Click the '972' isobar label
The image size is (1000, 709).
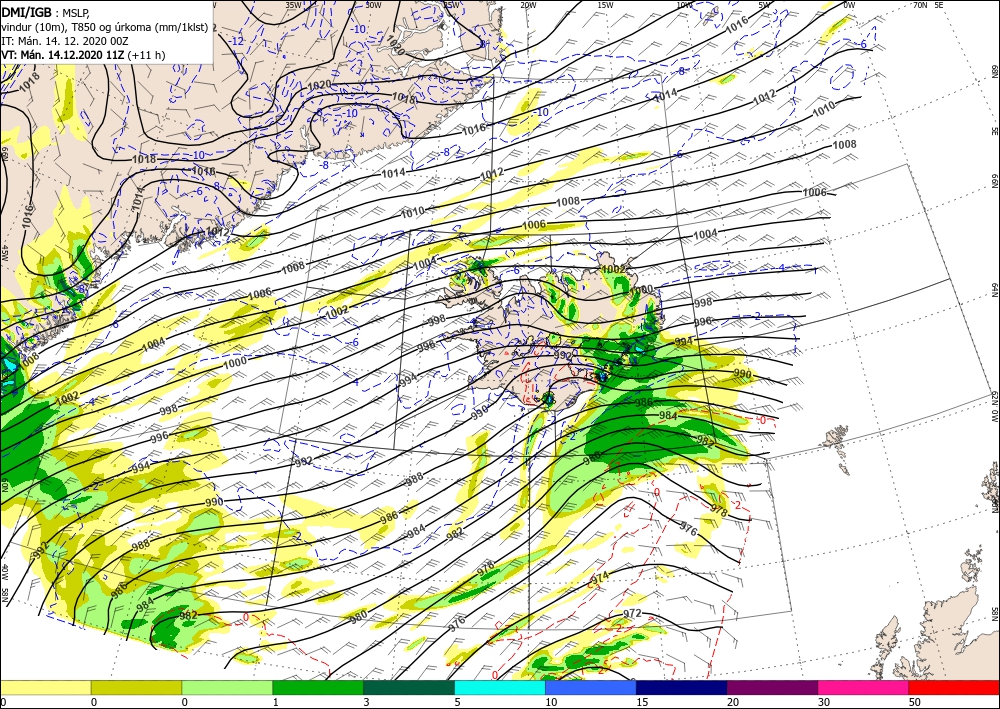632,613
